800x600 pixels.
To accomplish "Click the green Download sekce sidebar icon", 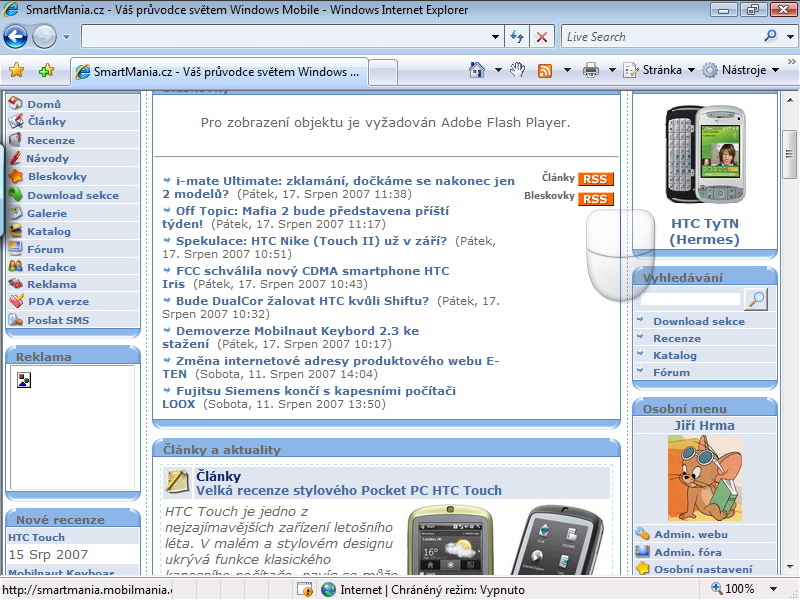I will pos(16,194).
